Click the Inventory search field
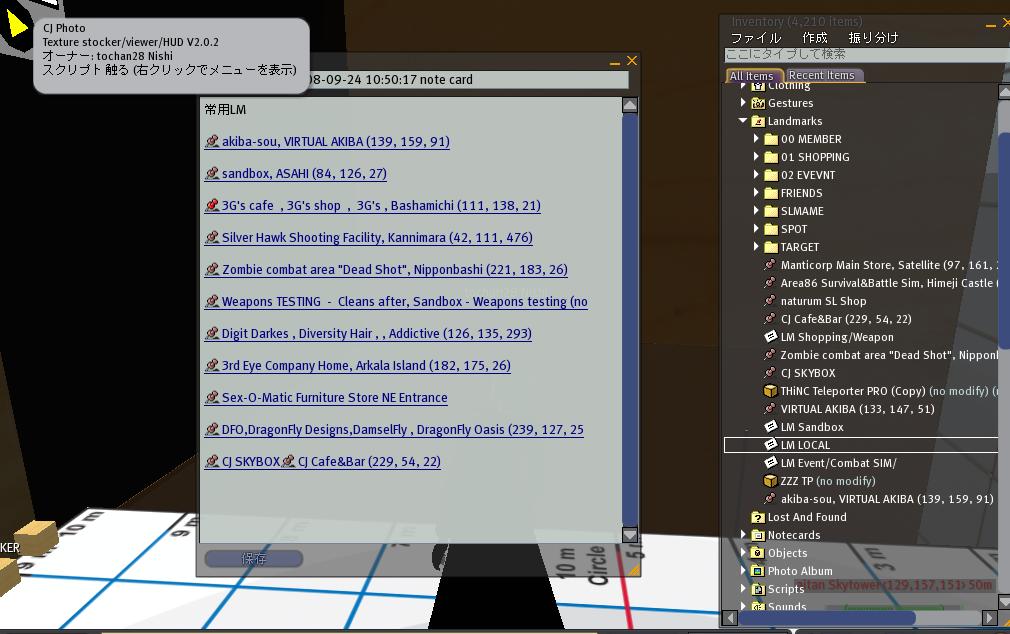The image size is (1010, 634). pyautogui.click(x=867, y=55)
